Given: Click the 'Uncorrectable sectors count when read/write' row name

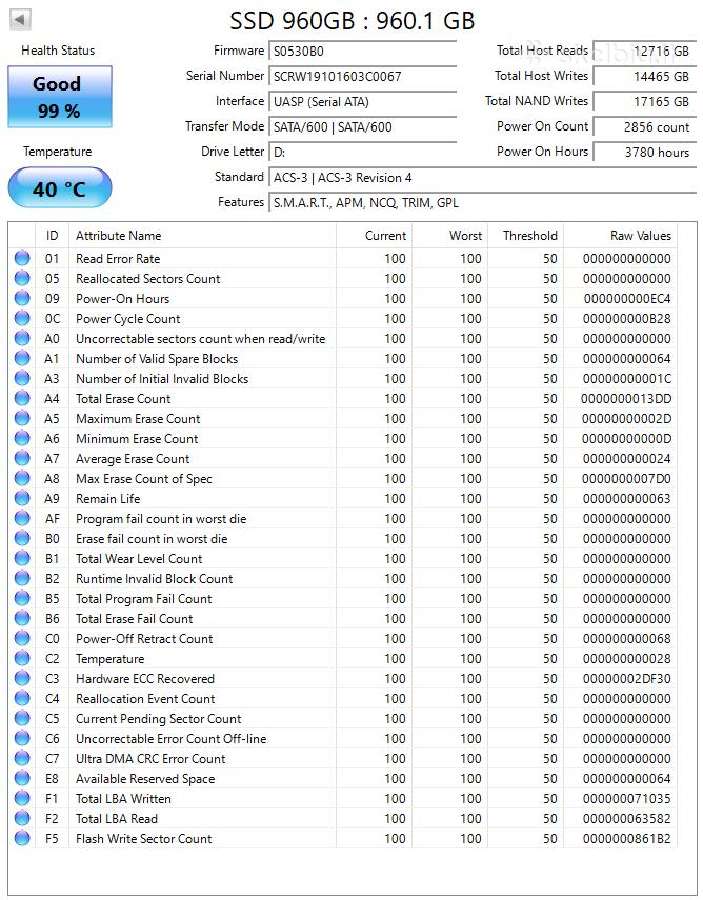Looking at the screenshot, I should click(x=200, y=339).
